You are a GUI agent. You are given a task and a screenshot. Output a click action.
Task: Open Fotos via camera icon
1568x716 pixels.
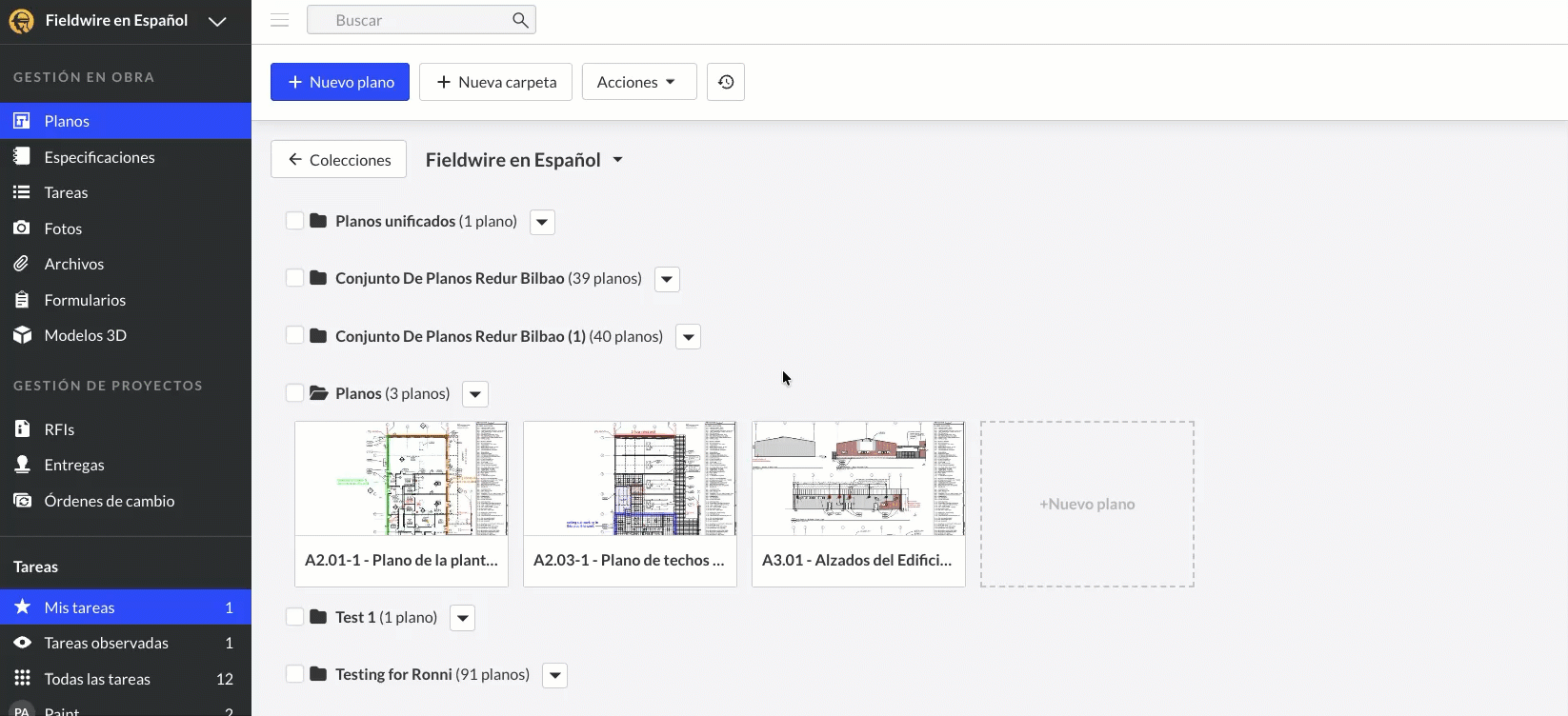tap(22, 229)
